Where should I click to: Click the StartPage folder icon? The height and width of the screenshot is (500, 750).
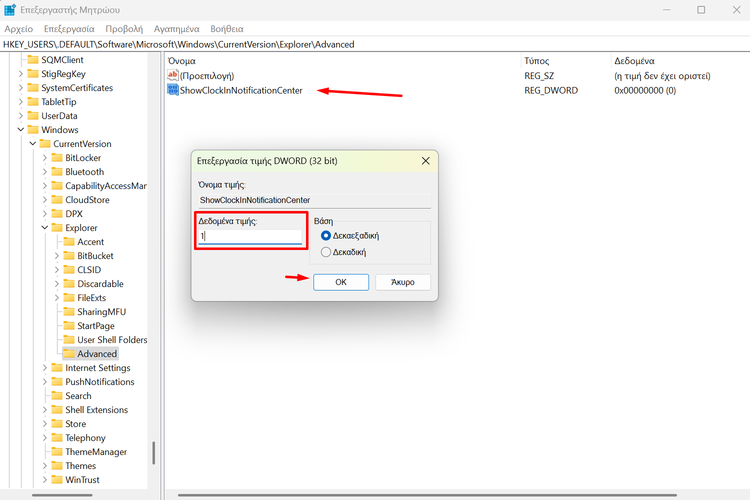tap(69, 325)
